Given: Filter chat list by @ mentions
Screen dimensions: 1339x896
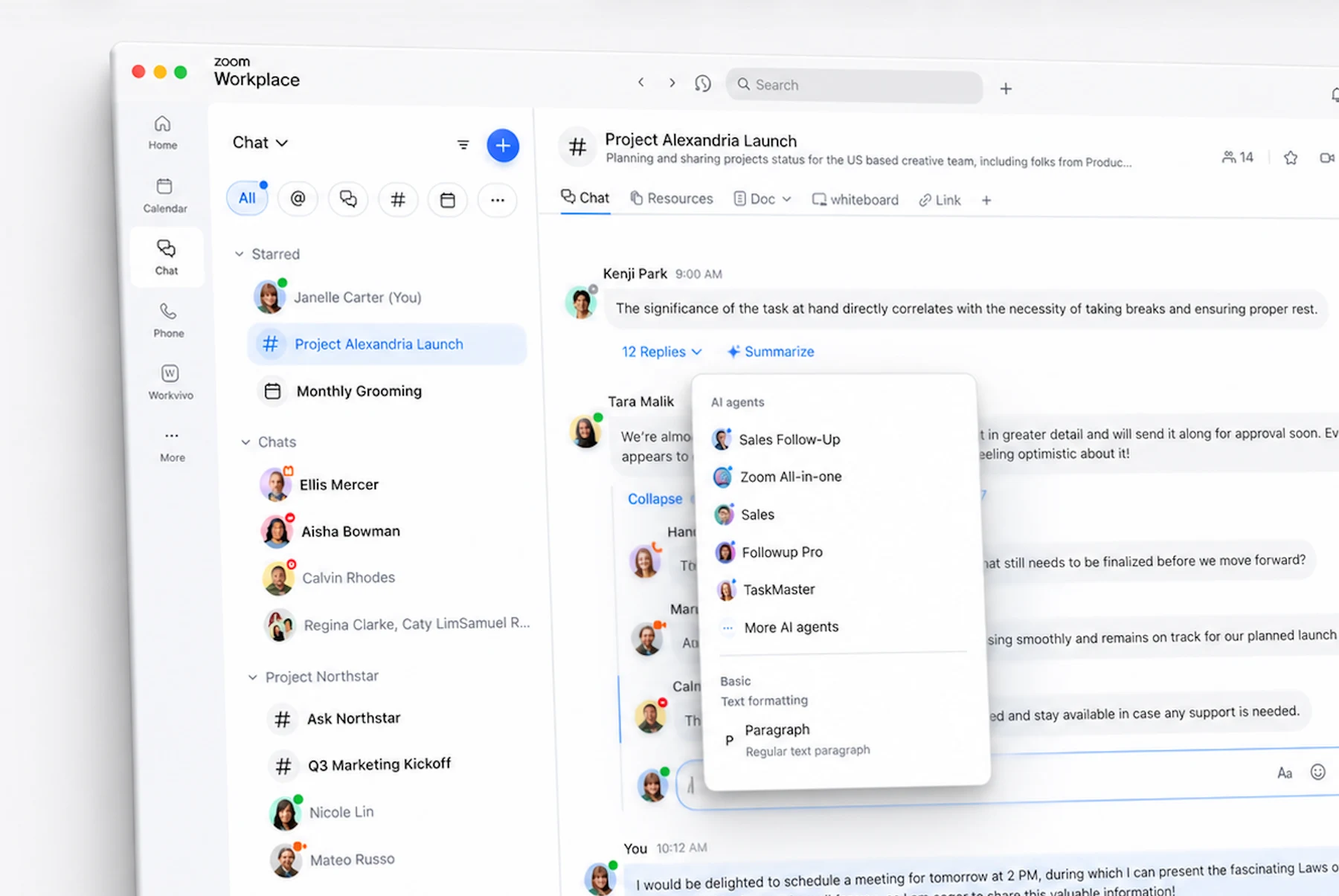Looking at the screenshot, I should pos(298,199).
